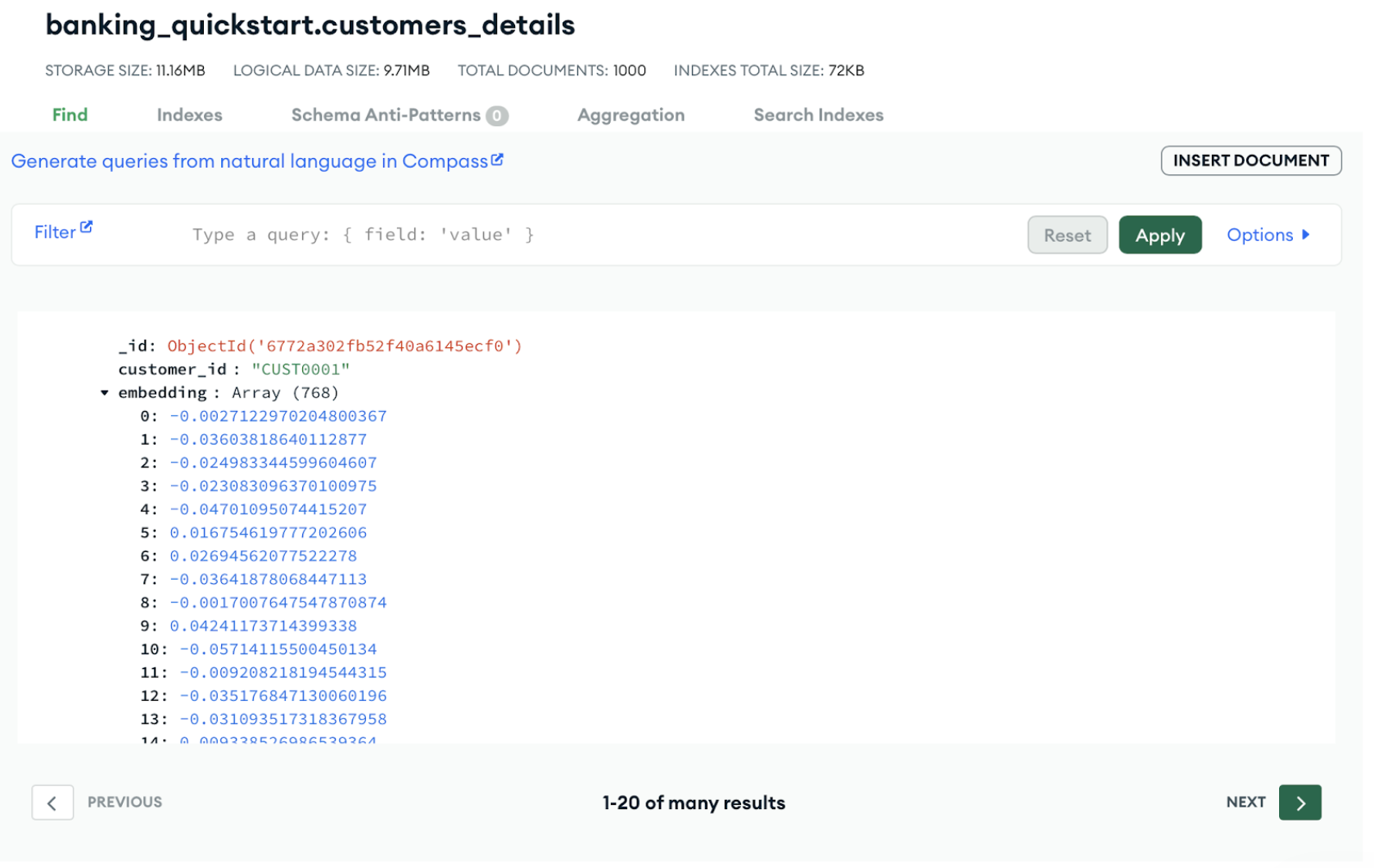Click the Schema Anti-Patterns count badge

(x=497, y=115)
